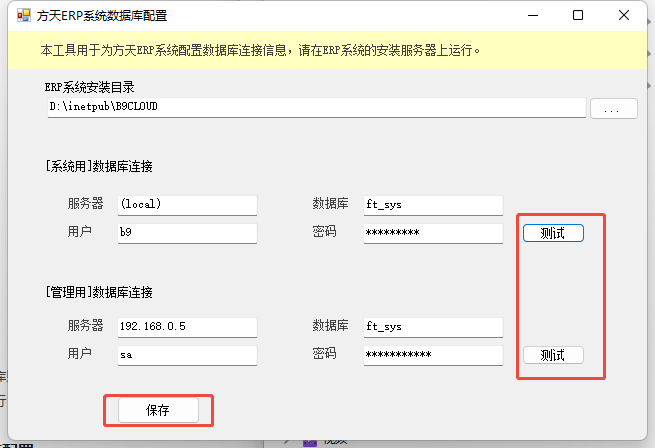Click the app icon in the title bar

click(x=23, y=15)
